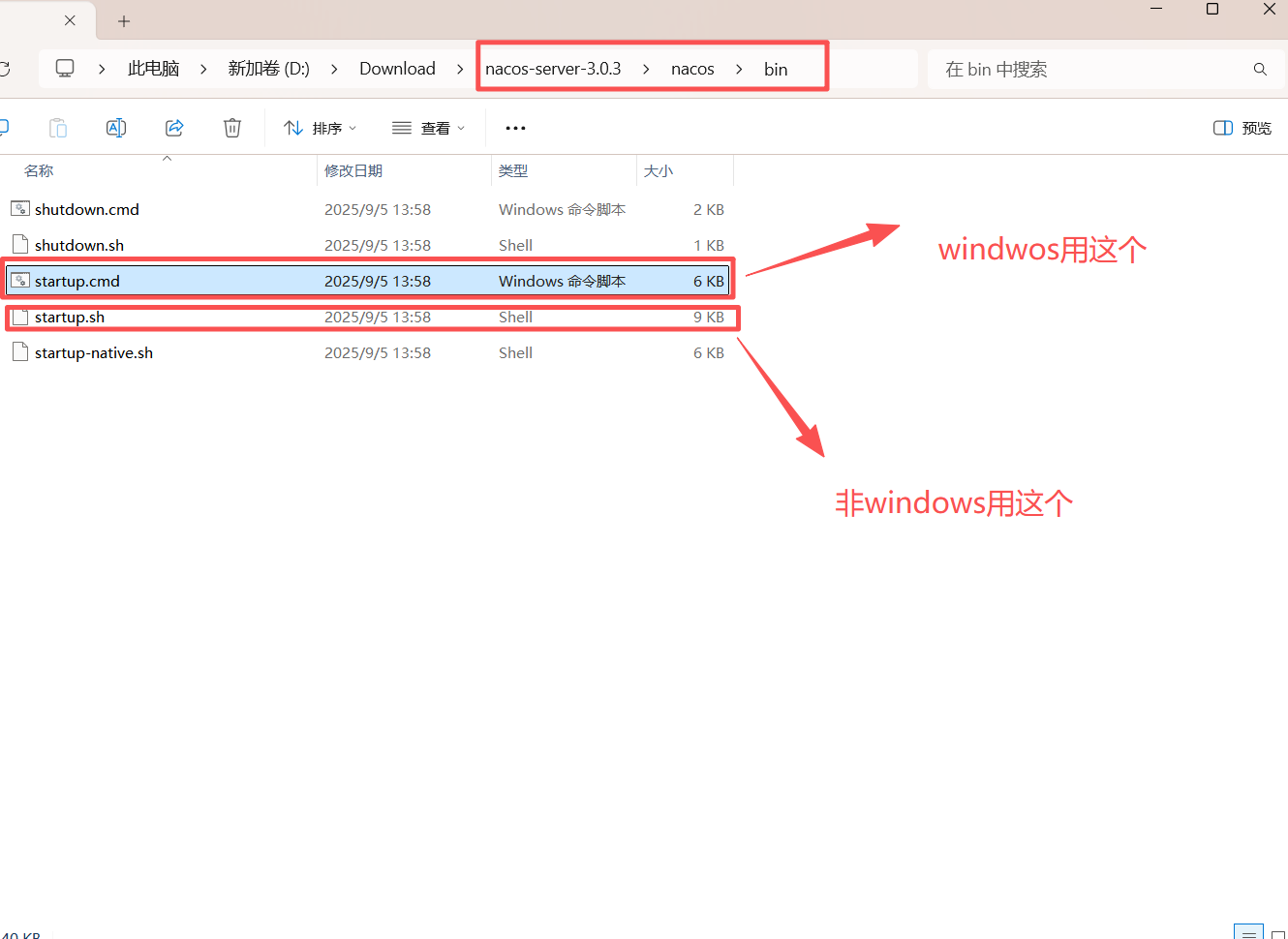
Task: Click the modified date of startup.sh
Action: click(378, 317)
